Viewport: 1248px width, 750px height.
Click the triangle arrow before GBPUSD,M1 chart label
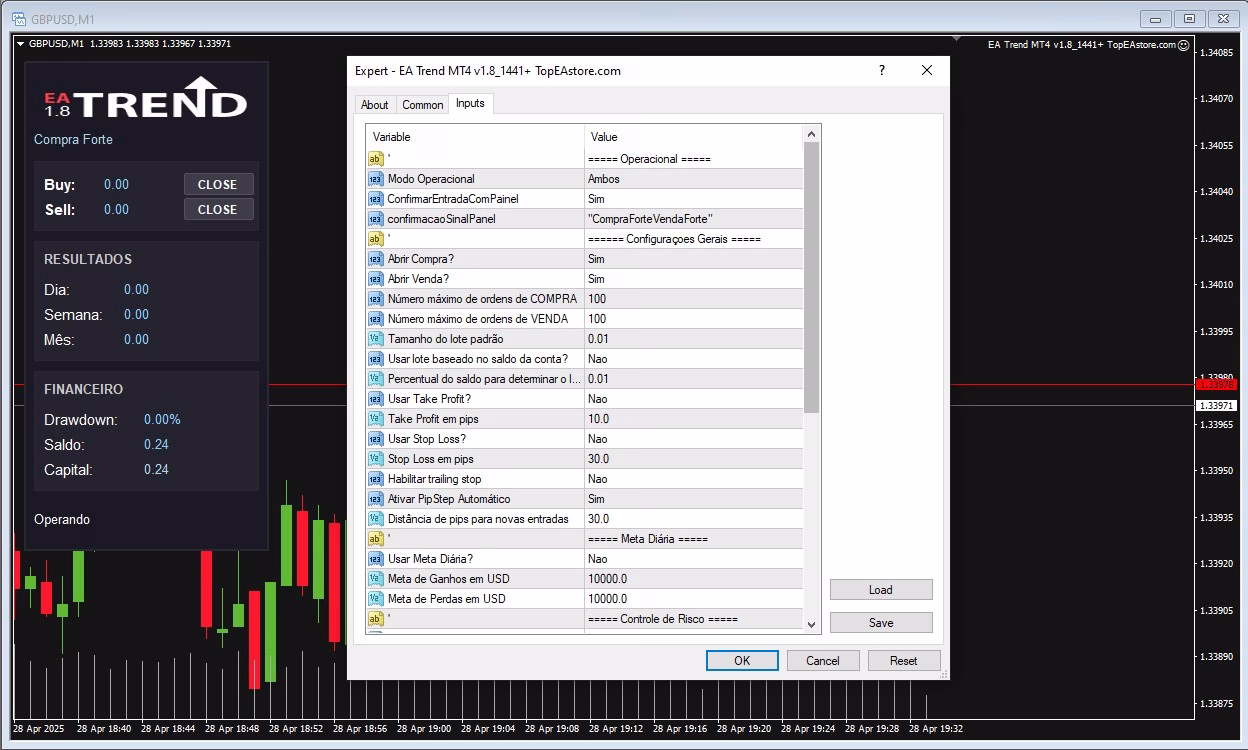(x=20, y=44)
